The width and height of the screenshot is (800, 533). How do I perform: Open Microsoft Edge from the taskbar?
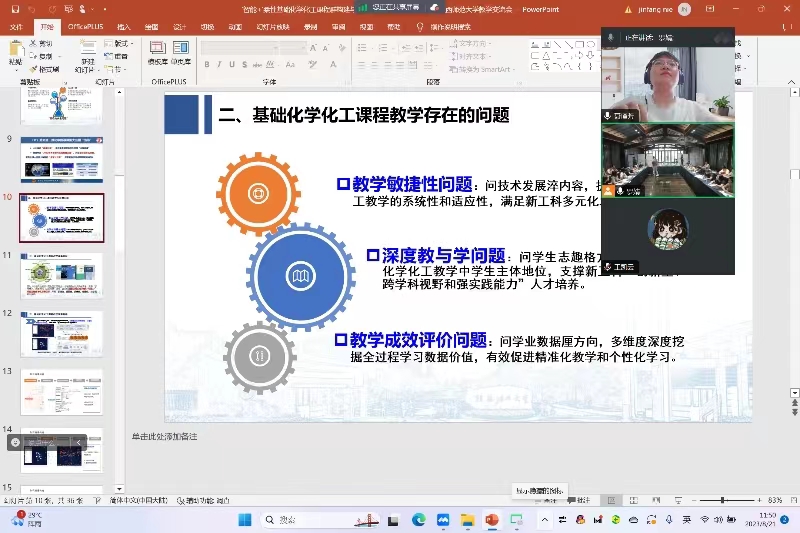[418, 520]
